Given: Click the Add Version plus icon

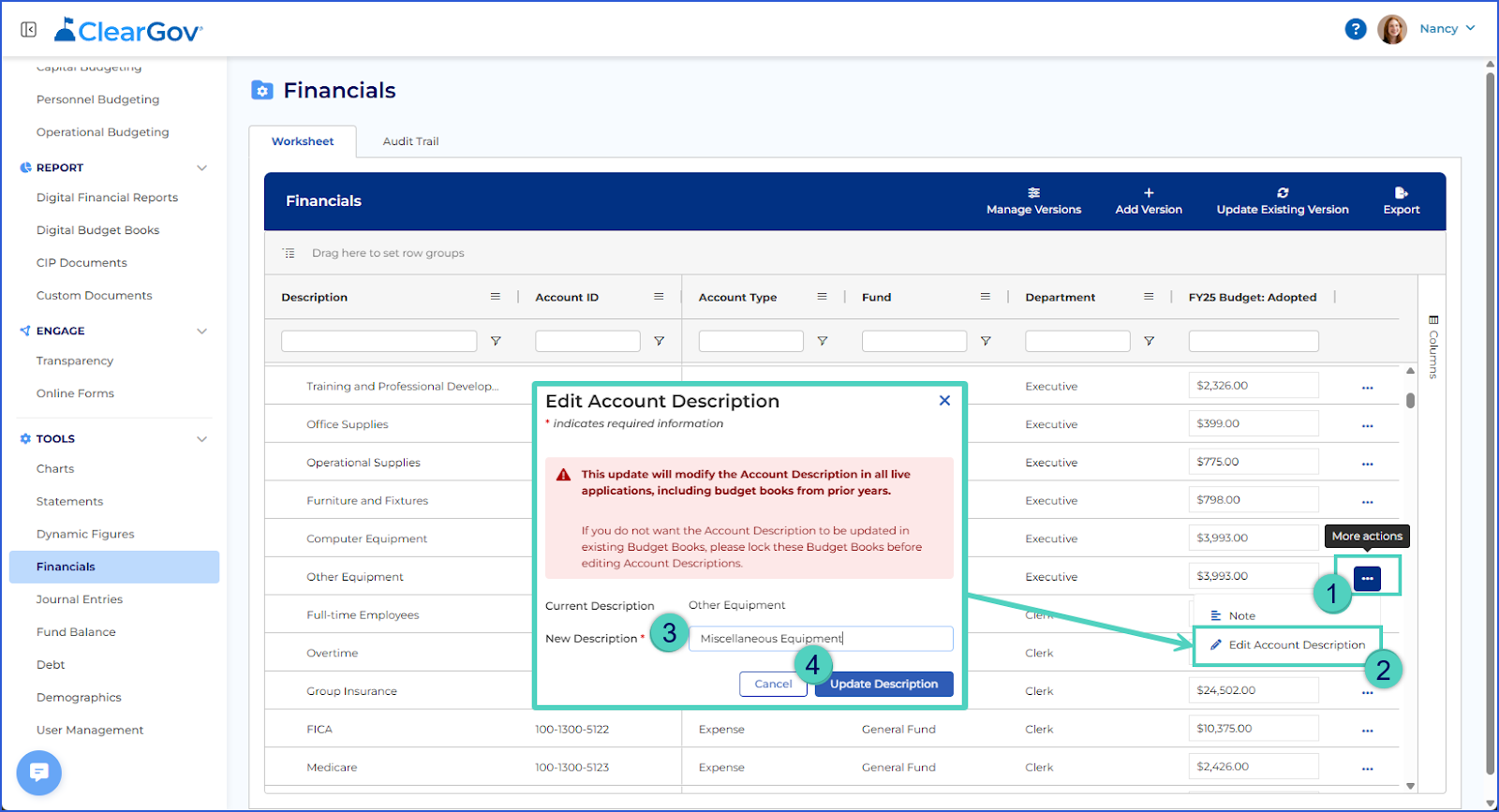Looking at the screenshot, I should pyautogui.click(x=1149, y=193).
